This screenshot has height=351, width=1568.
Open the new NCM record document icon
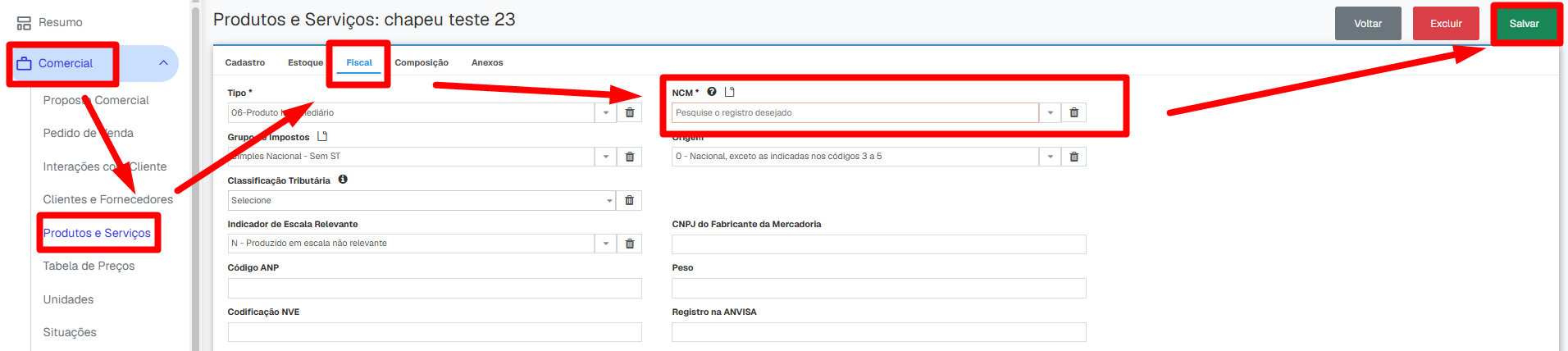pyautogui.click(x=730, y=92)
